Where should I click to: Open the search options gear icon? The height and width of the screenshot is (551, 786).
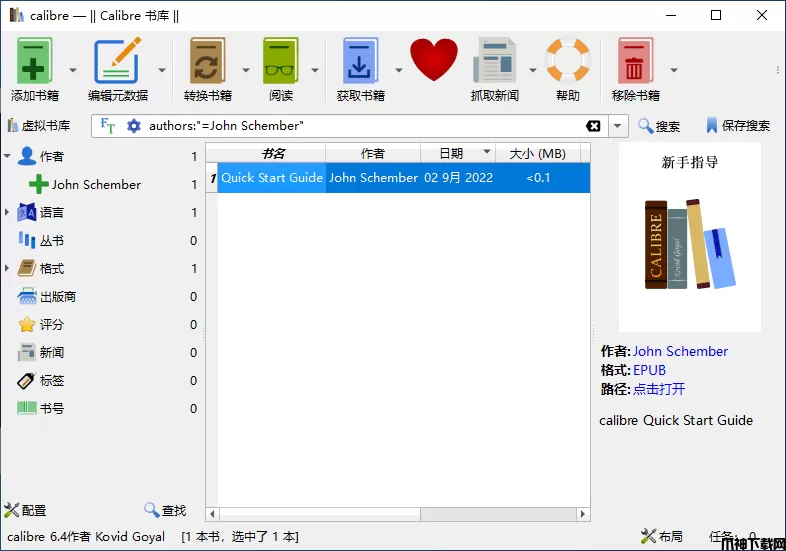pos(133,125)
